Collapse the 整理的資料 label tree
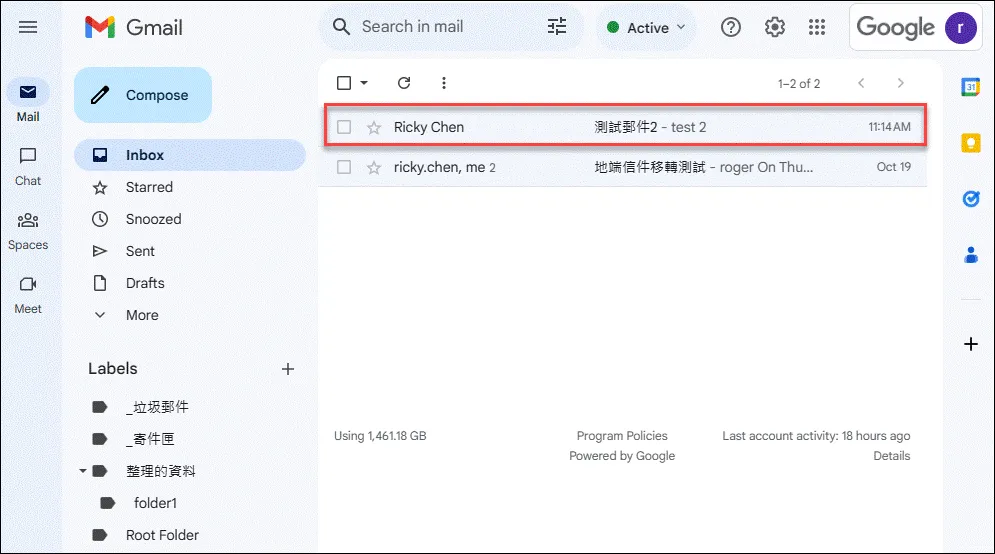995x554 pixels. [x=82, y=471]
